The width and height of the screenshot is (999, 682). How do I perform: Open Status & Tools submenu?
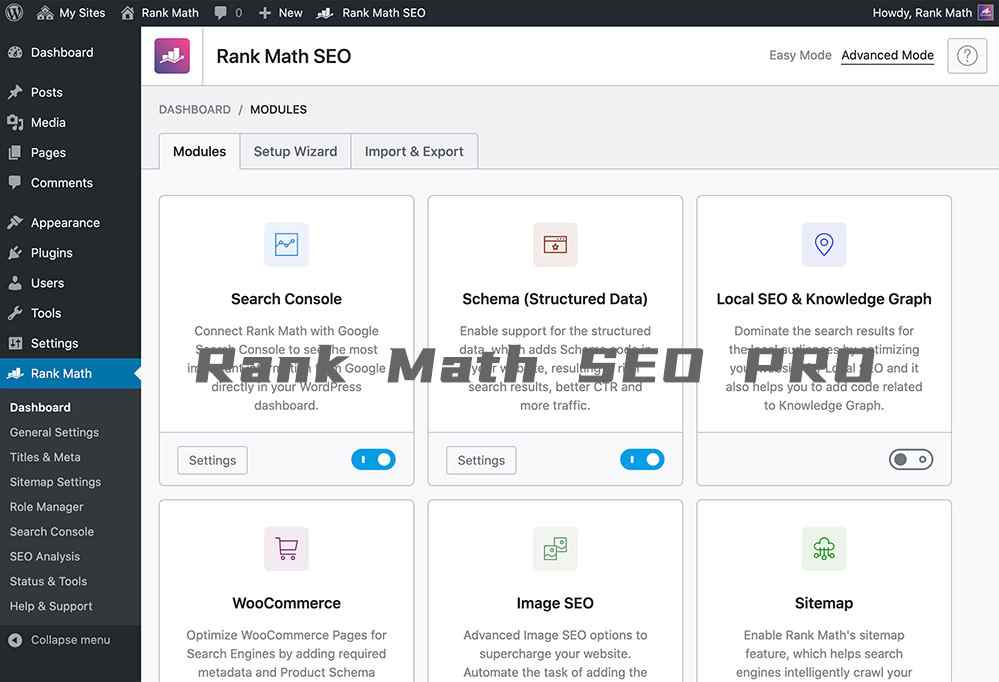coord(48,581)
